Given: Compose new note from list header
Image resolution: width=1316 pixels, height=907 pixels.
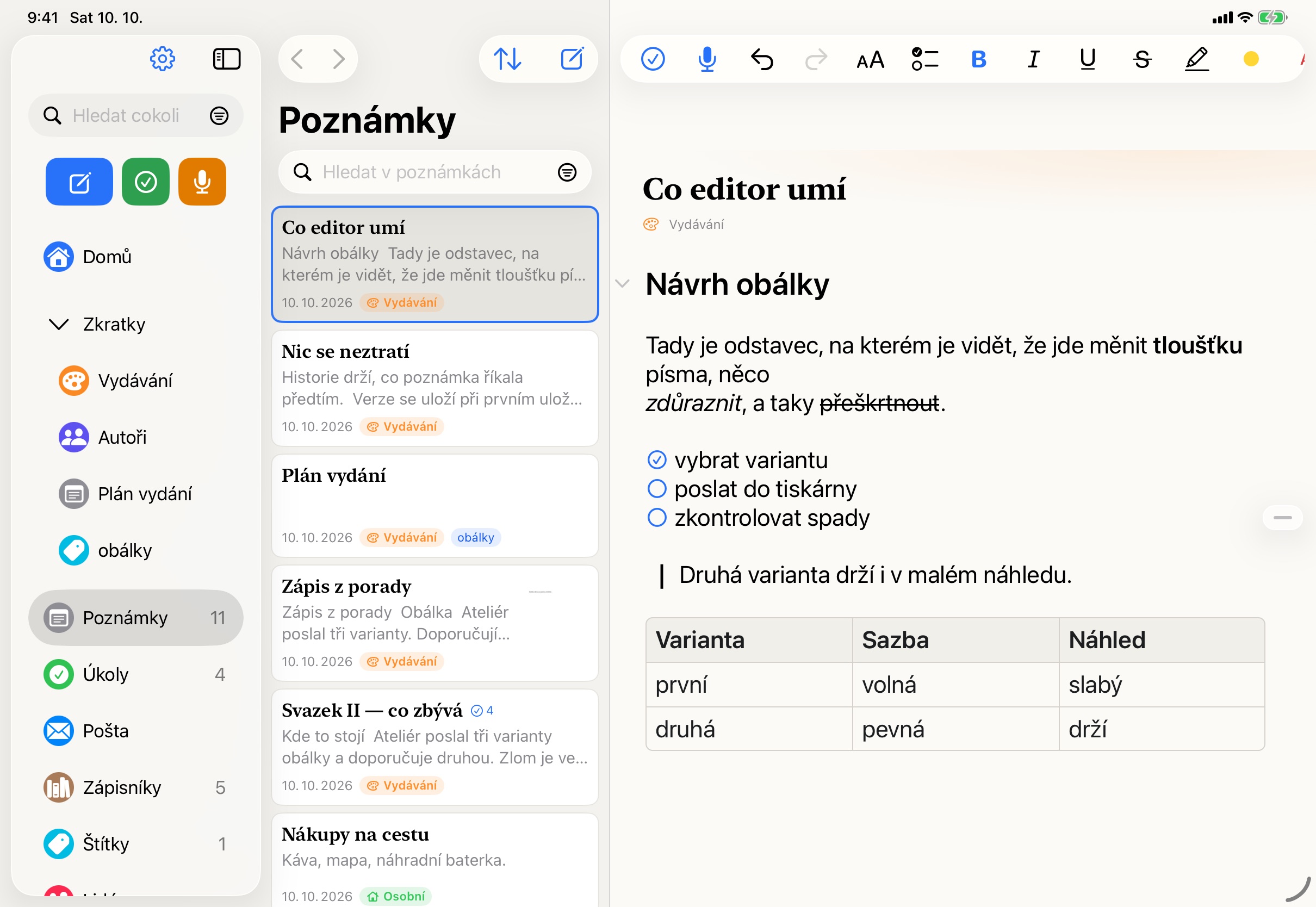Looking at the screenshot, I should [x=572, y=59].
